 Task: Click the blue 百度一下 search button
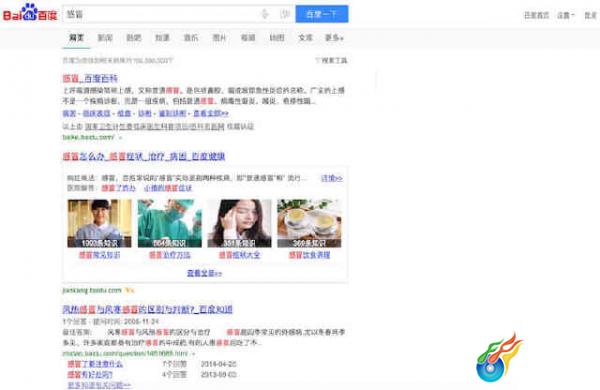[322, 14]
